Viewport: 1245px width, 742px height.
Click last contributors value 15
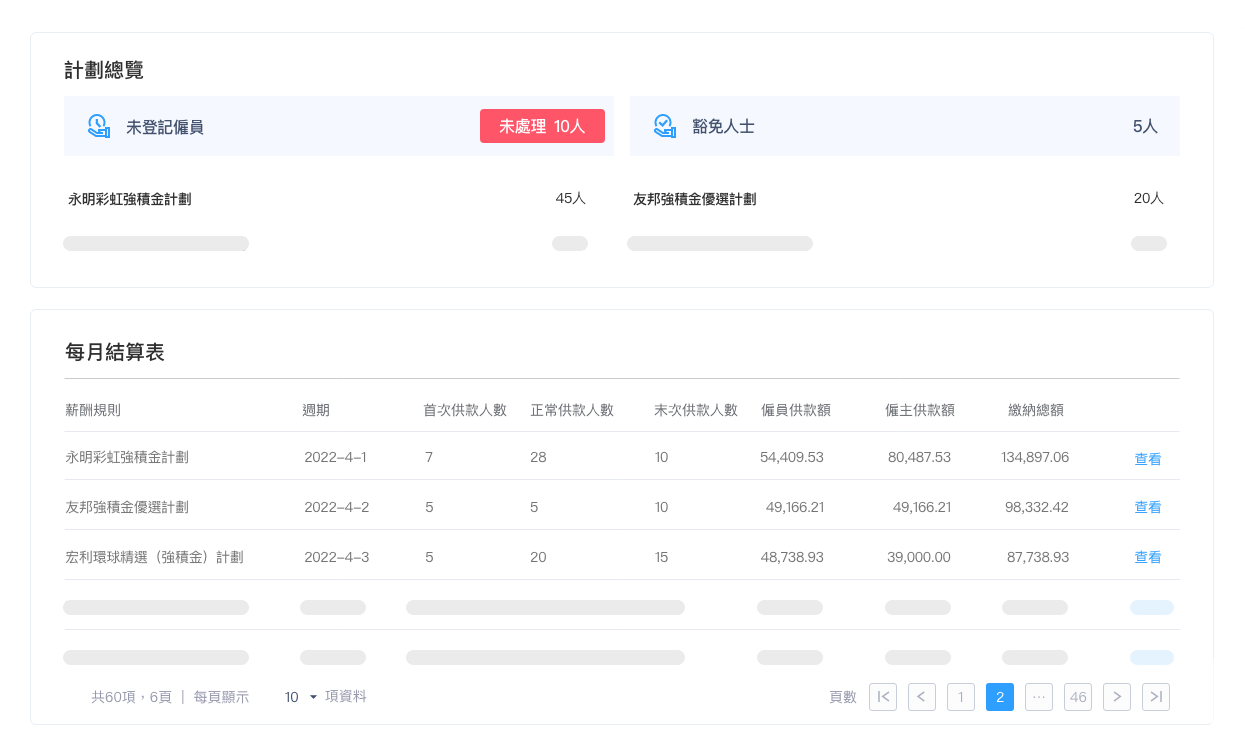pos(661,557)
